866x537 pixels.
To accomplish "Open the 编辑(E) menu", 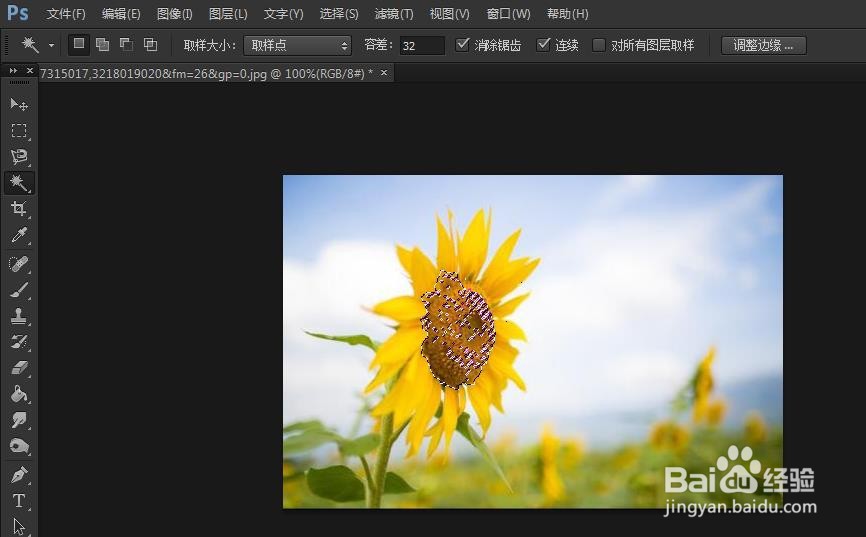I will (x=121, y=13).
